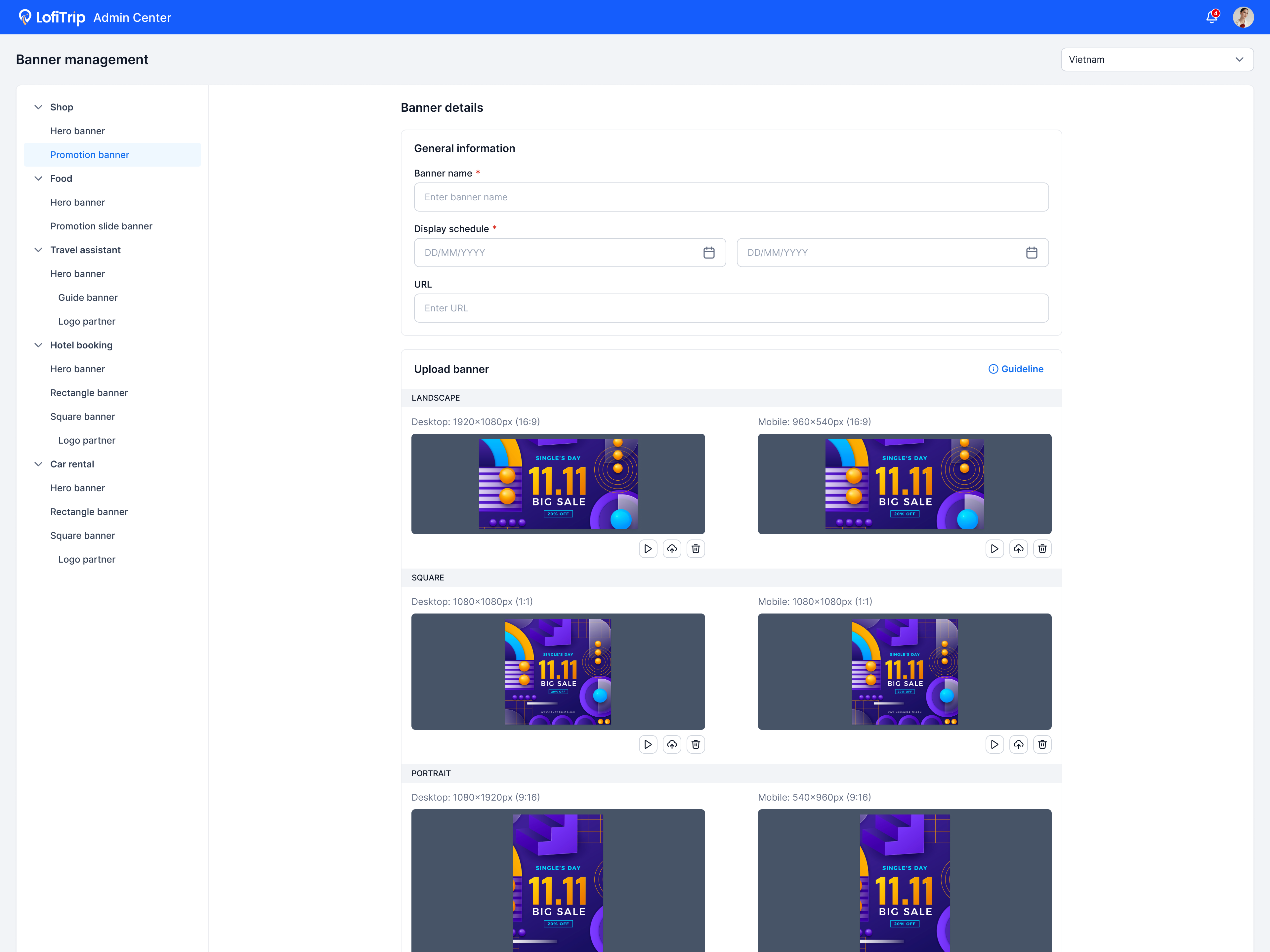Upload a new landscape mobile banner

tap(1019, 549)
